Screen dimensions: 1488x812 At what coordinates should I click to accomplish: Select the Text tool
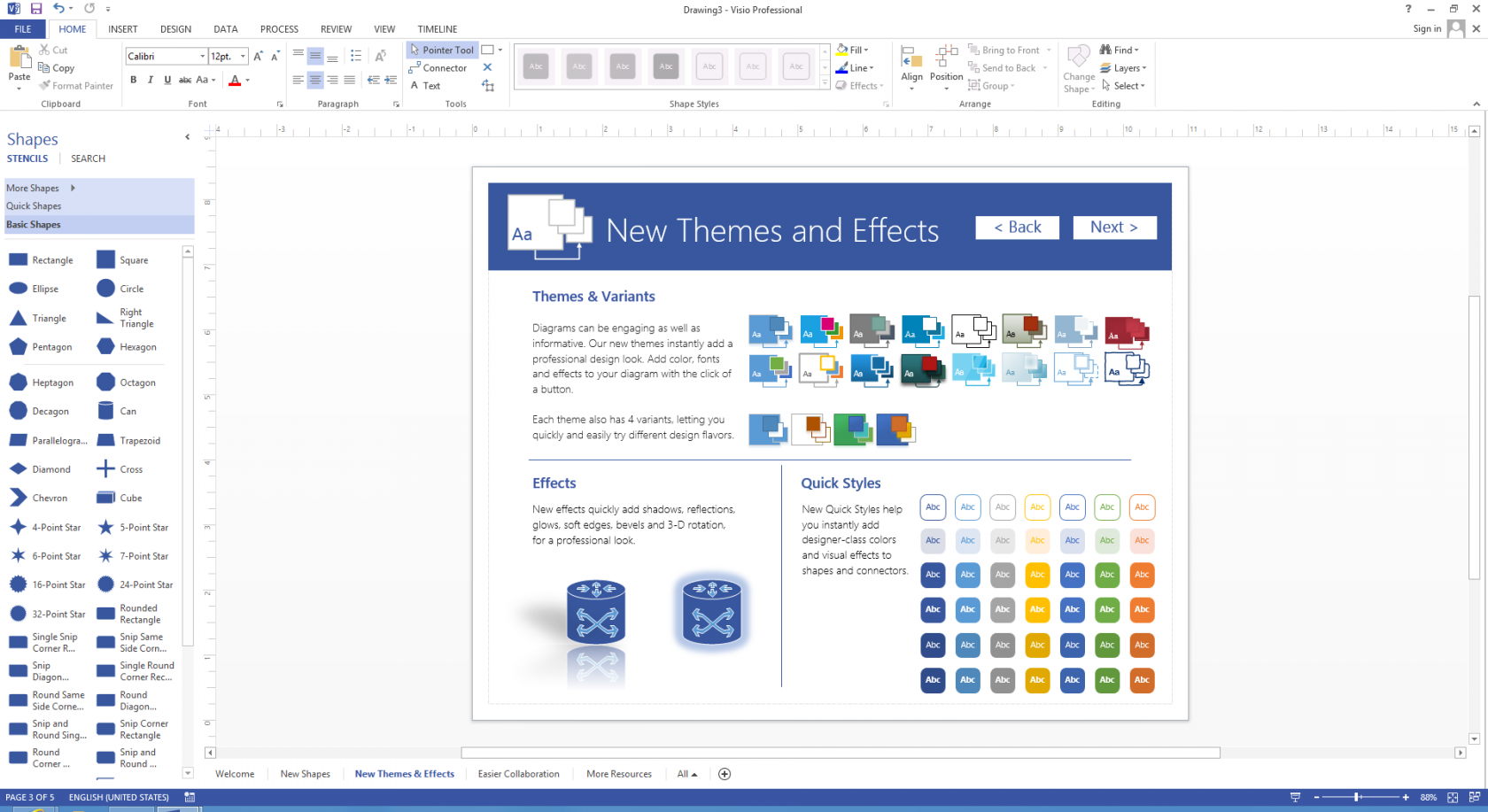(425, 86)
